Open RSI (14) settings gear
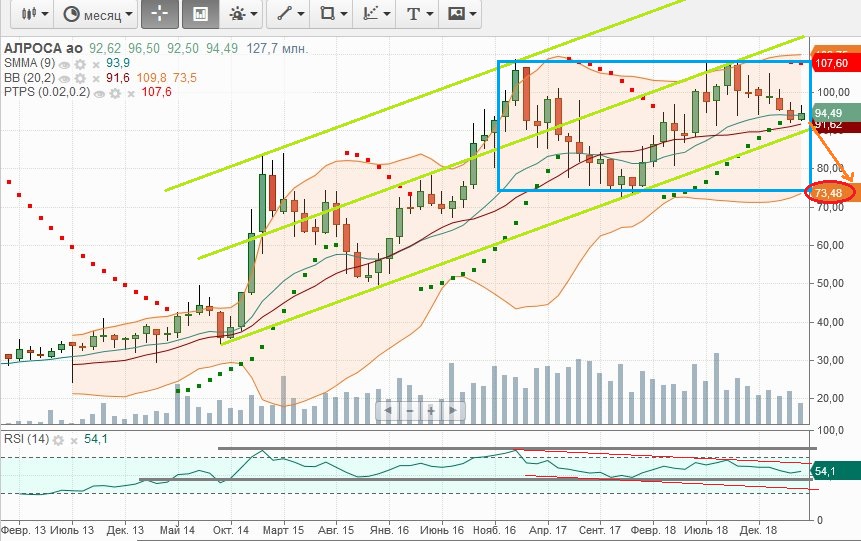This screenshot has height=541, width=861. (59, 440)
